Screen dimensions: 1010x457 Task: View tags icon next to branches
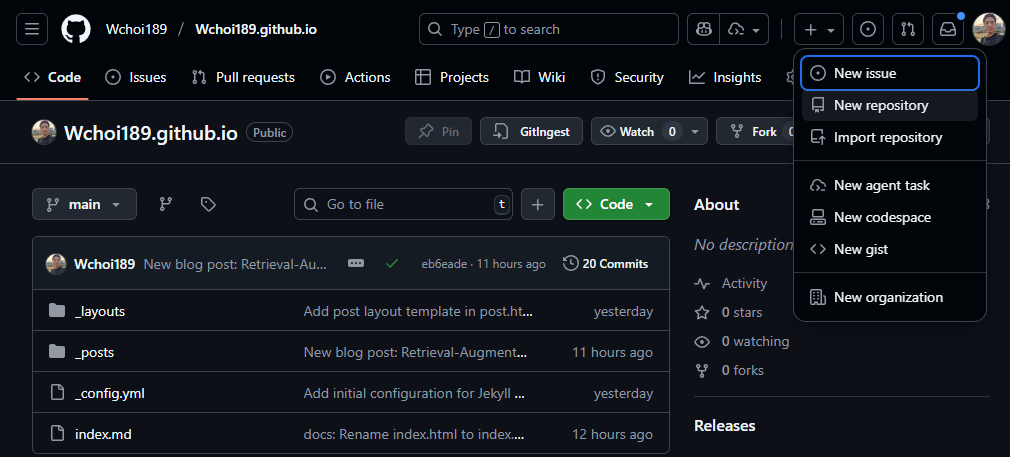pos(208,204)
